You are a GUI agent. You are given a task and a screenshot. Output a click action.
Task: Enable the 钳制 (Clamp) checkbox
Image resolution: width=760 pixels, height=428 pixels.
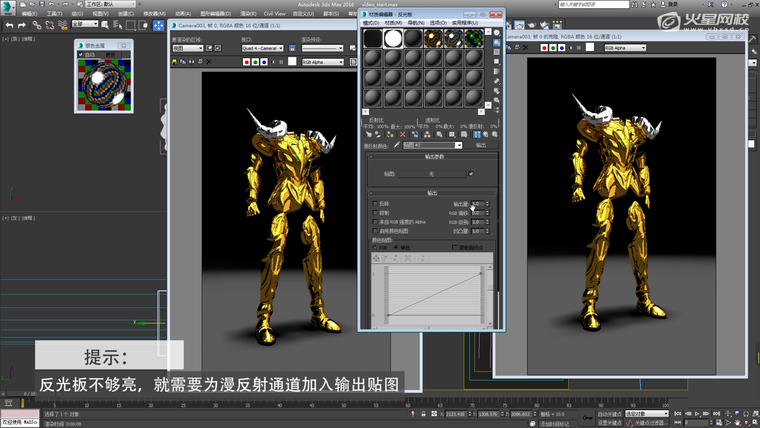pos(375,212)
